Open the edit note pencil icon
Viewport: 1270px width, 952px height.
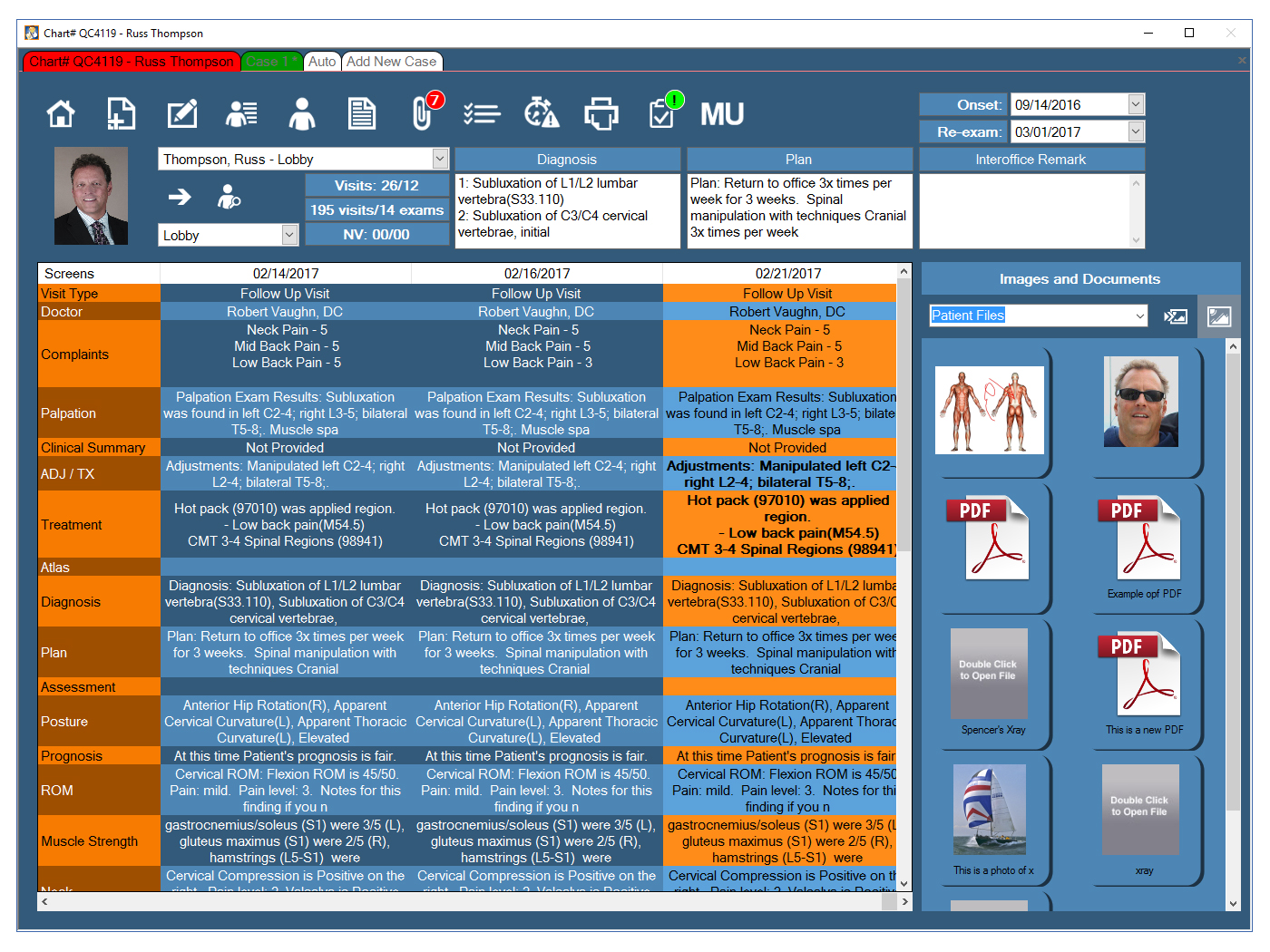point(182,114)
